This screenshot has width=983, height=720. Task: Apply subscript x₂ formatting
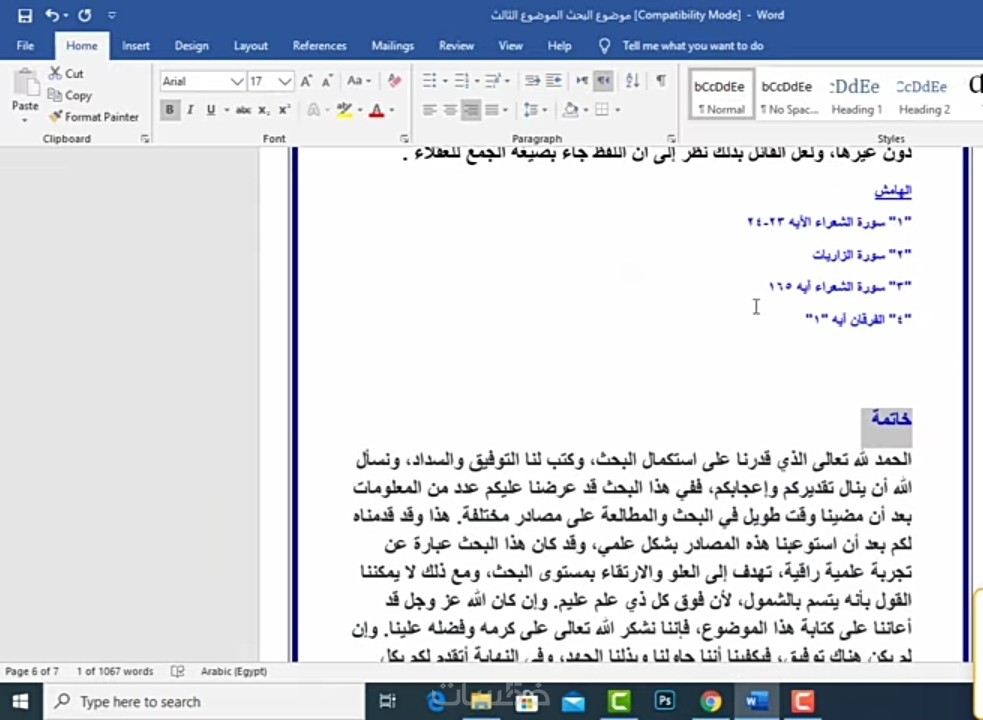click(265, 110)
